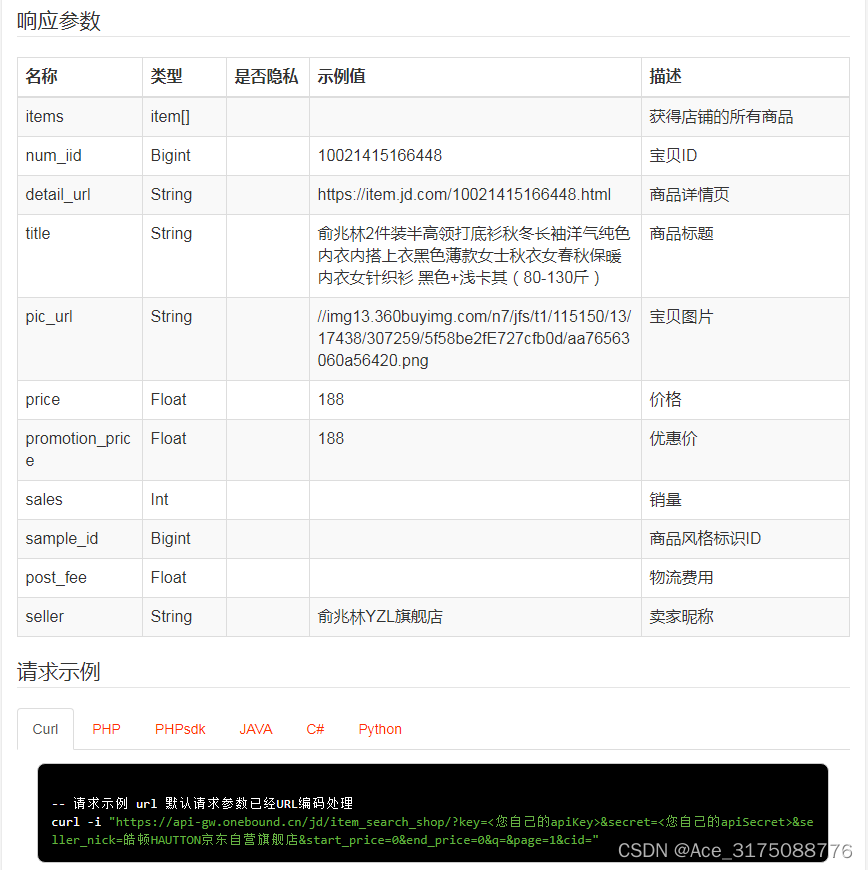Image resolution: width=868 pixels, height=870 pixels.
Task: Click the 类型 table header
Action: 170,76
